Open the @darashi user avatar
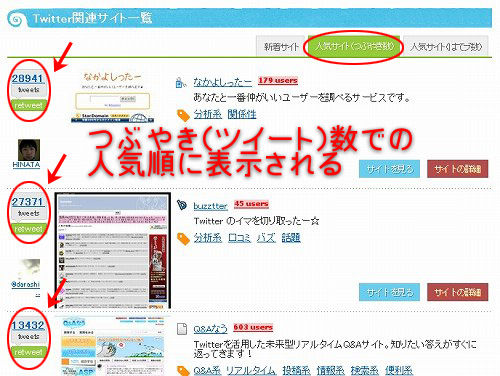Viewport: 500px width, 376px height. (x=29, y=269)
